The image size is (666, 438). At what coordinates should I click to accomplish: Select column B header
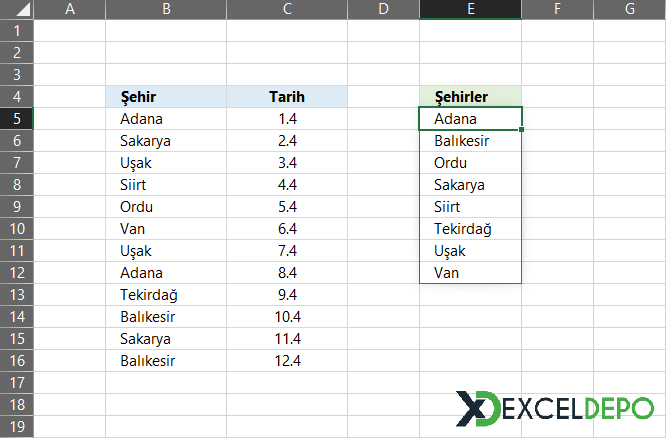coord(166,9)
